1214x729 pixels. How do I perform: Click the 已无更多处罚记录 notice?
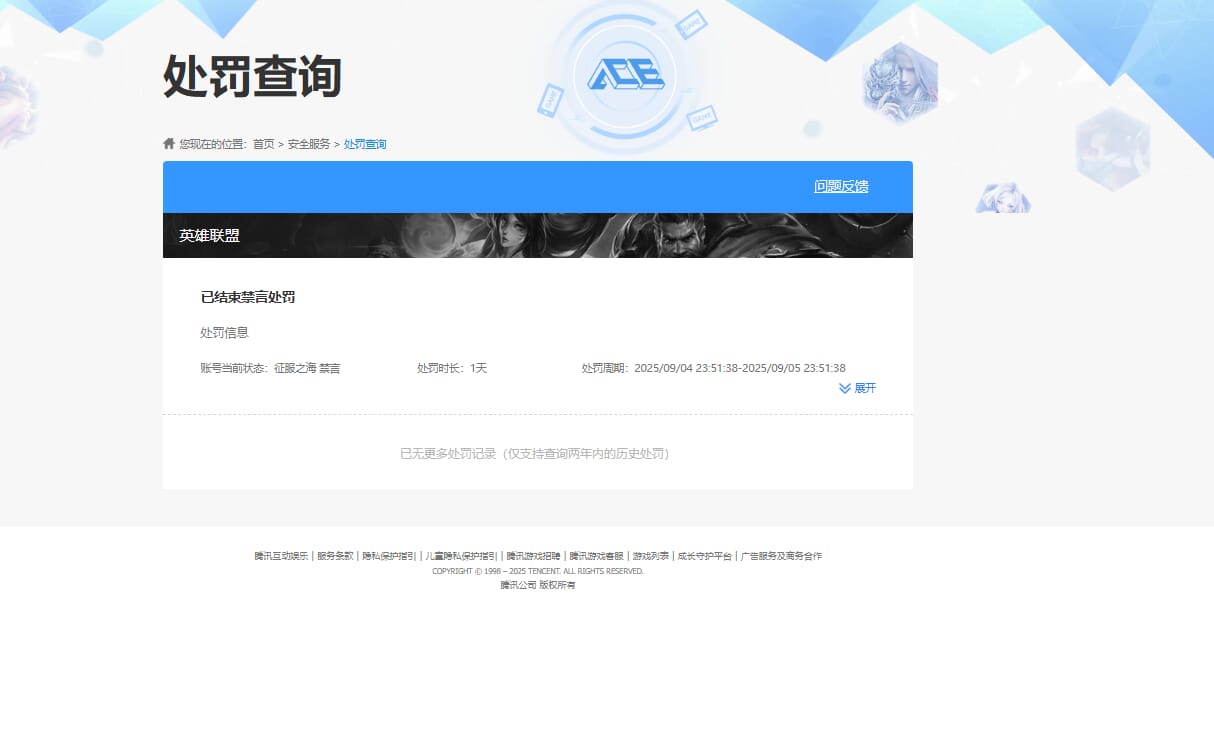(538, 453)
